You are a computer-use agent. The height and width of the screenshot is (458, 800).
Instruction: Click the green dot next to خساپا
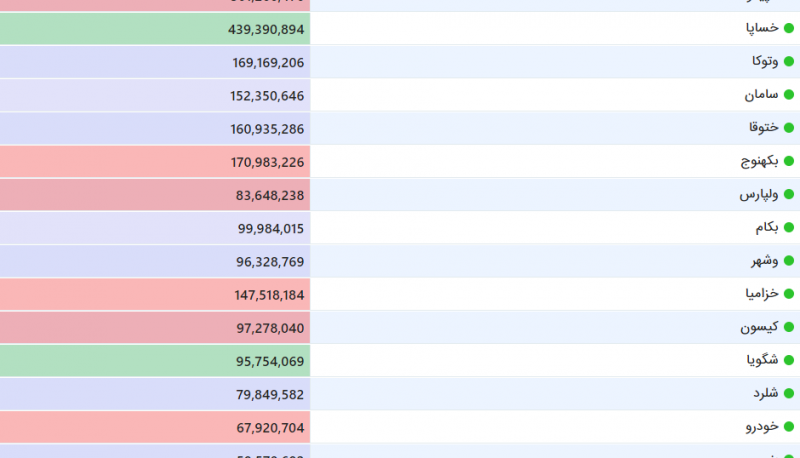(789, 28)
